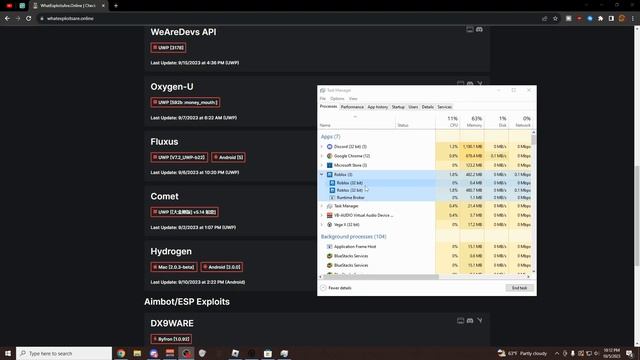Open Chrome from the Windows taskbar
The height and width of the screenshot is (360, 640).
[121, 353]
